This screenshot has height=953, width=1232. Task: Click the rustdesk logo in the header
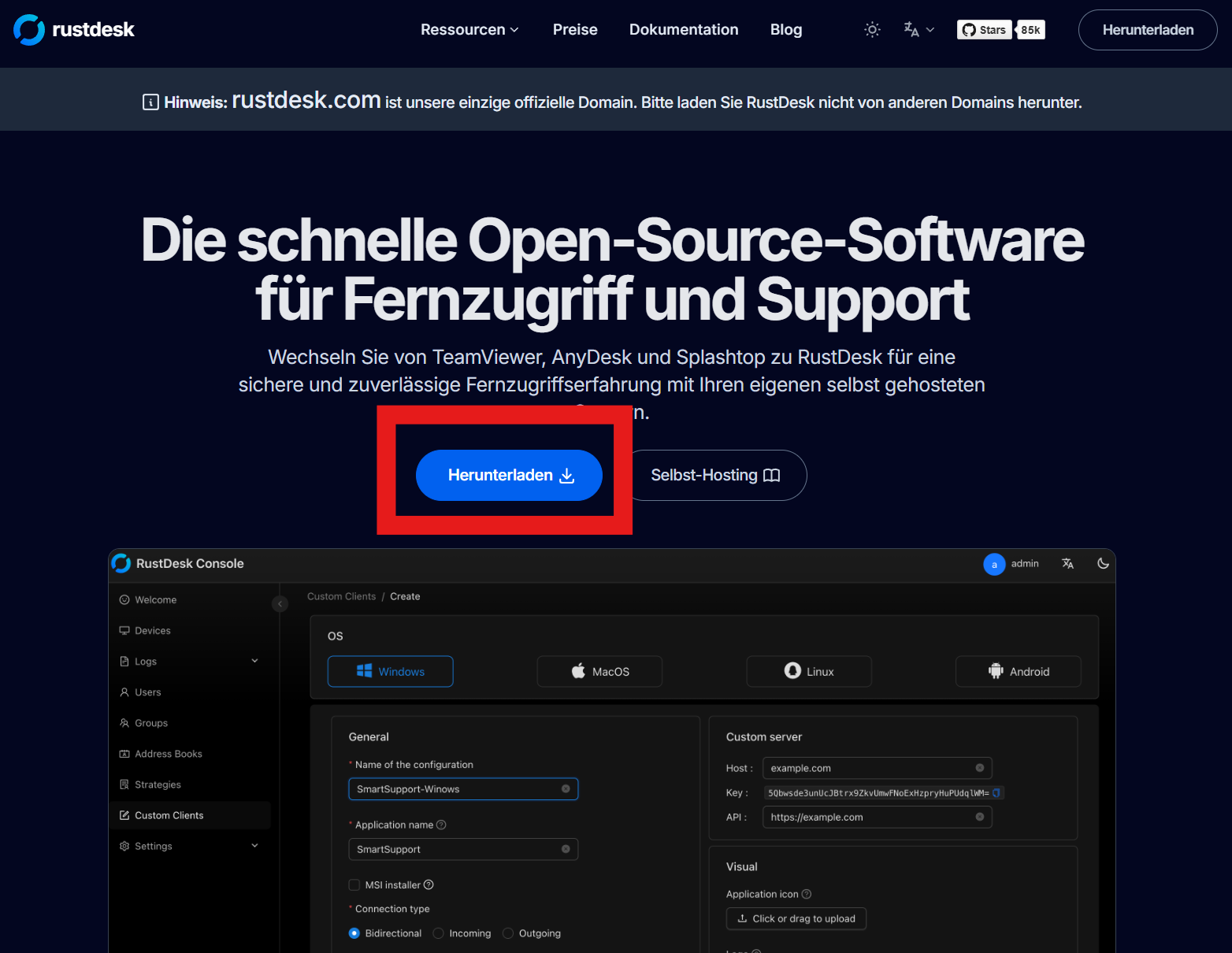(74, 30)
